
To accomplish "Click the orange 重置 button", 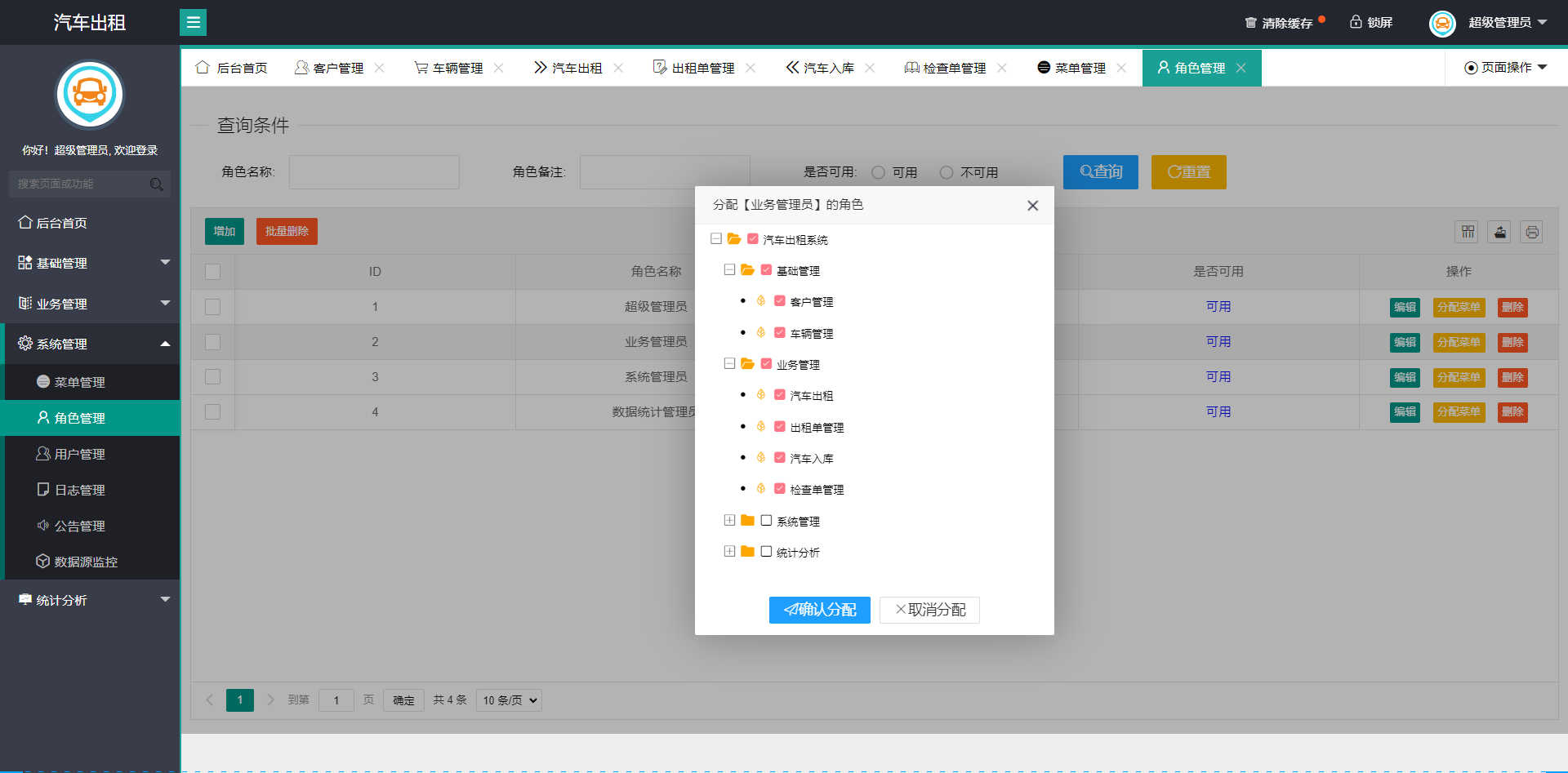I will click(x=1189, y=172).
